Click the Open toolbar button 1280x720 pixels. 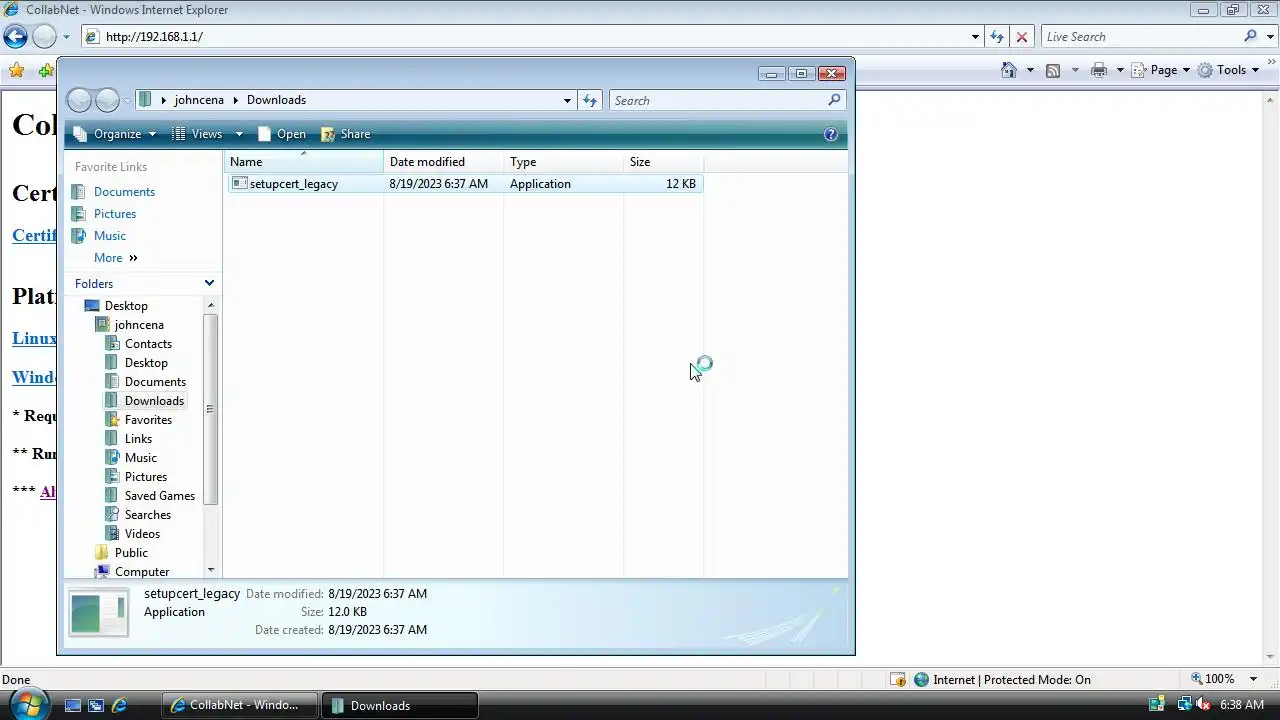click(282, 134)
